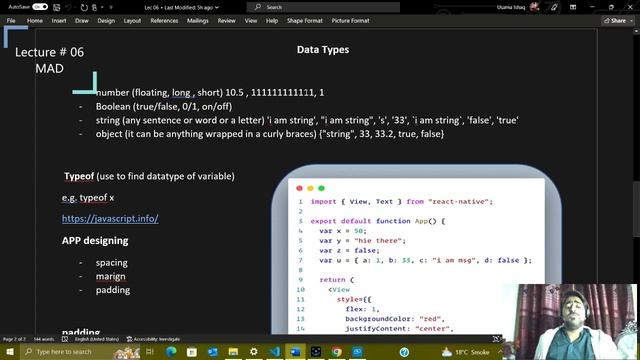Click the 'padding' bullet item
Viewport: 640px width, 360px height.
click(113, 290)
